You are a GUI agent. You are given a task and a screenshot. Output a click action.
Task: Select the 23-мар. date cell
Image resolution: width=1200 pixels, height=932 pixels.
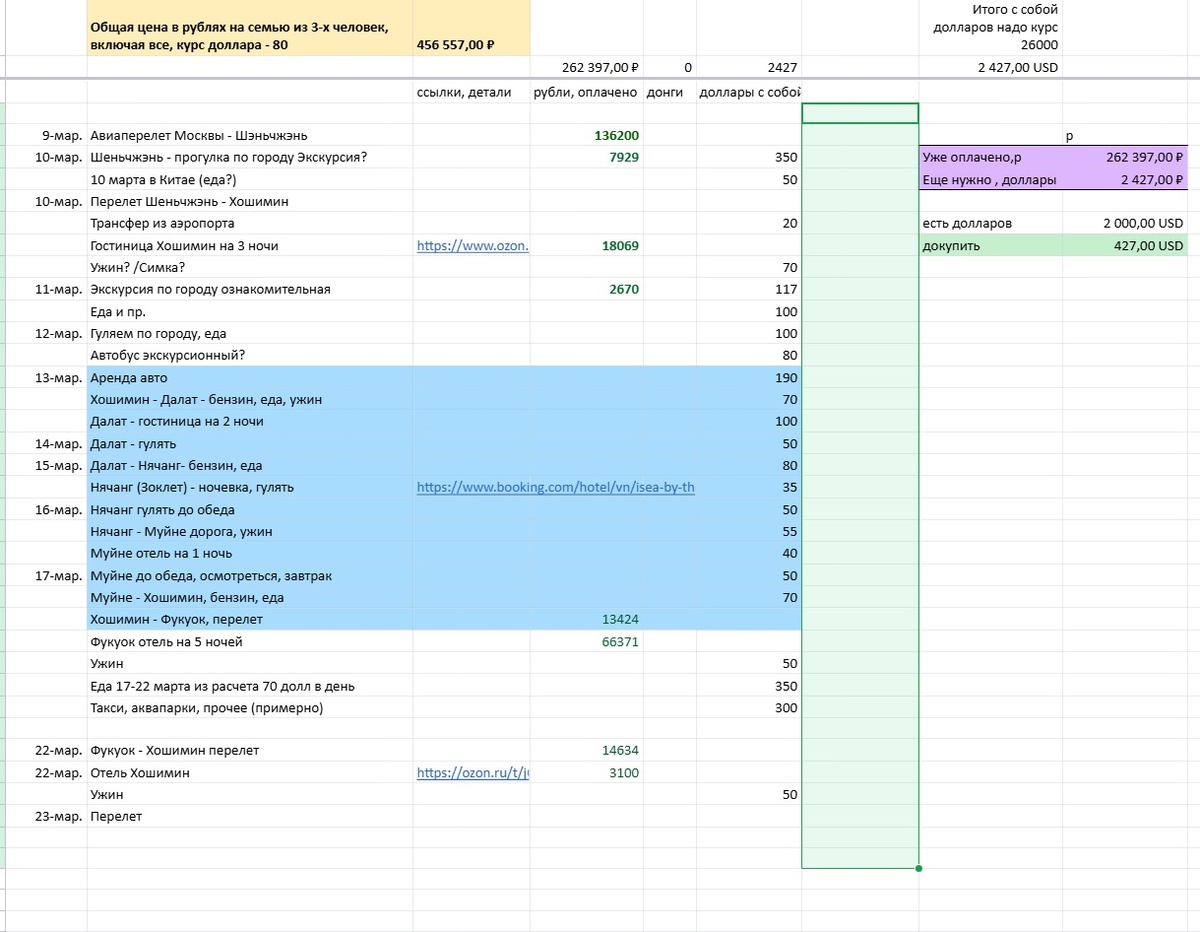tap(47, 817)
